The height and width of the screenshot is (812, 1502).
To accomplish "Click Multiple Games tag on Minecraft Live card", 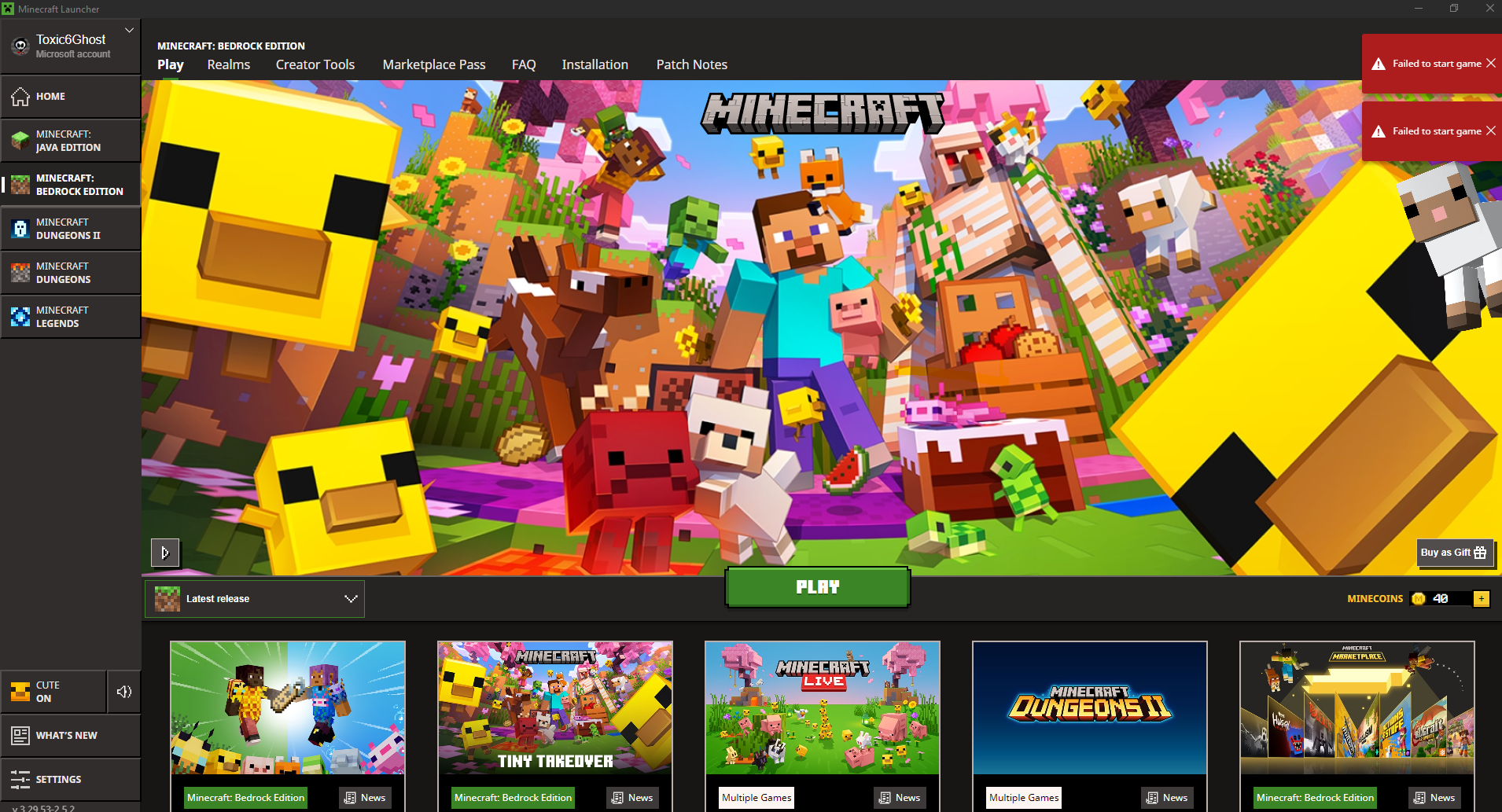I will [757, 798].
